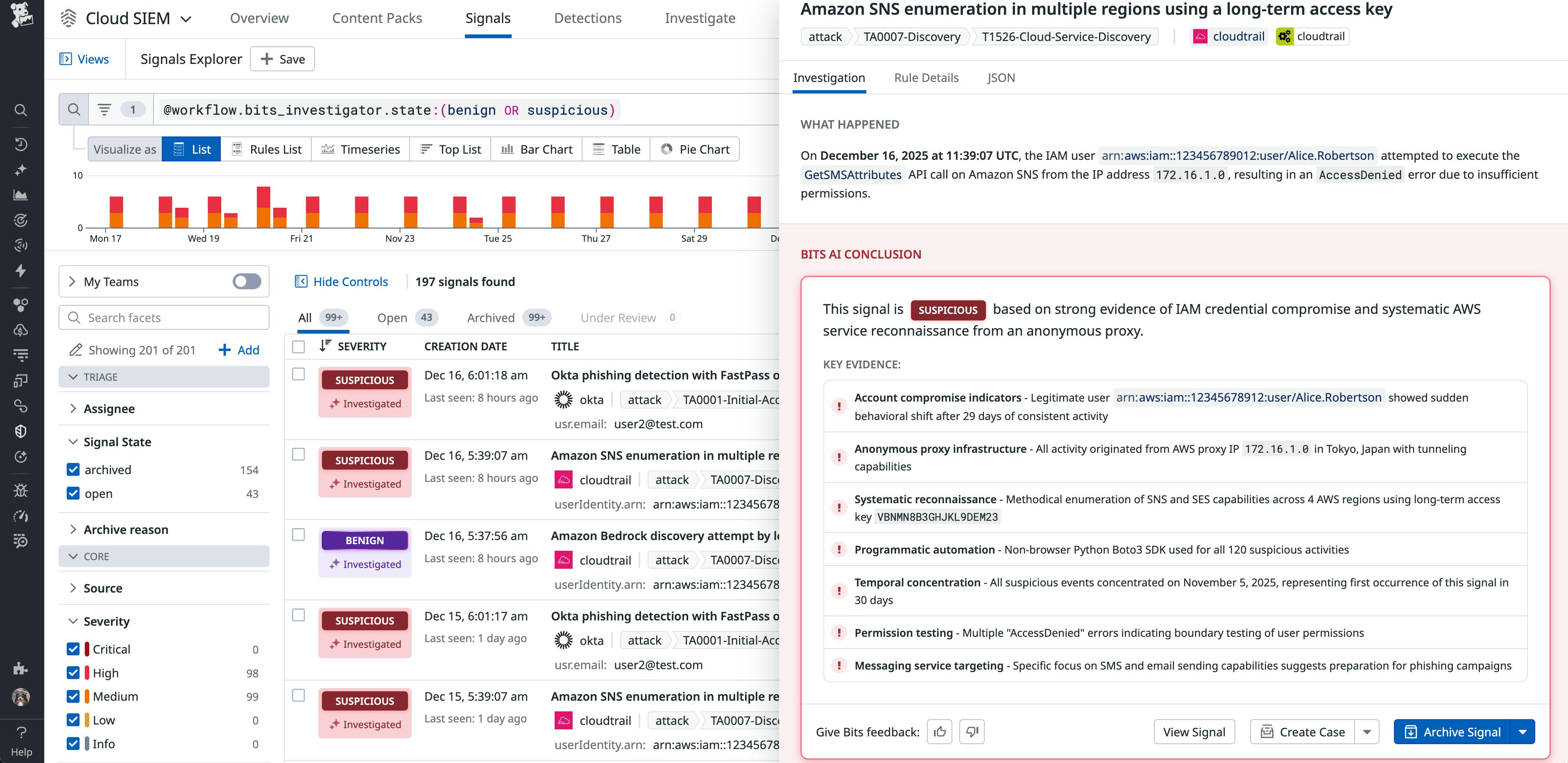The image size is (1568, 763).
Task: Visualize signals as a Table
Action: click(616, 149)
